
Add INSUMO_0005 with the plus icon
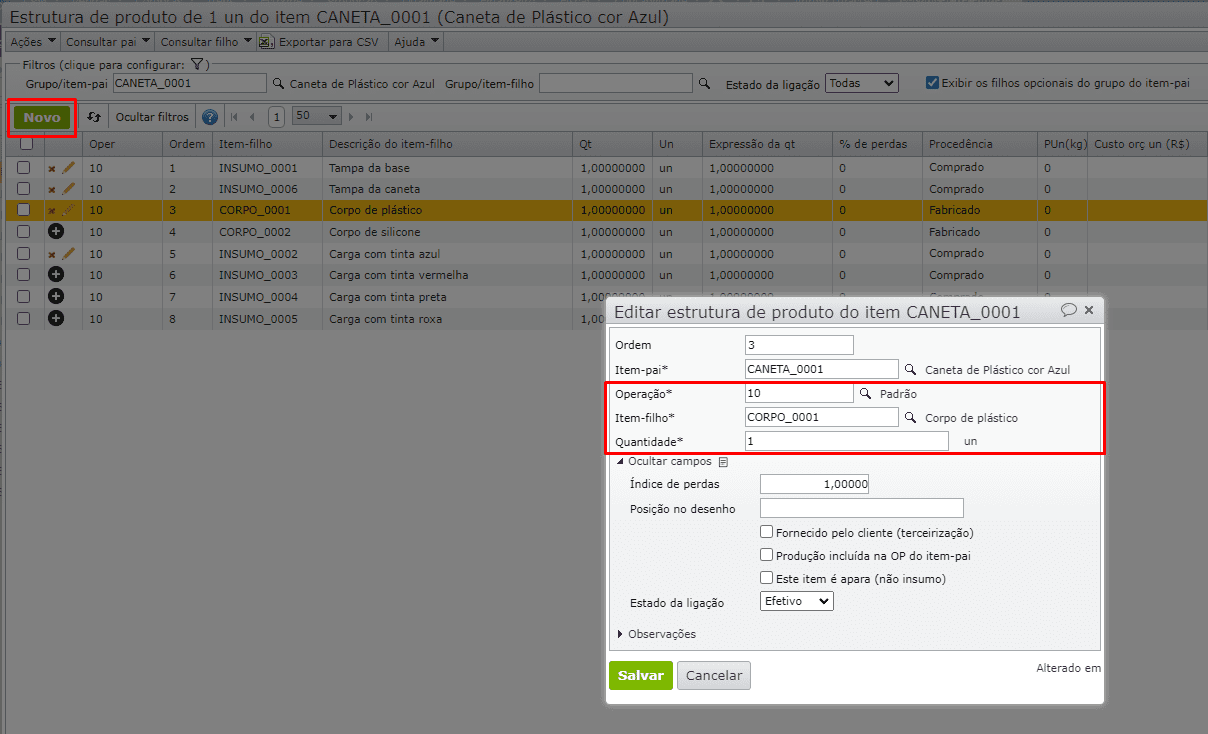(x=56, y=318)
